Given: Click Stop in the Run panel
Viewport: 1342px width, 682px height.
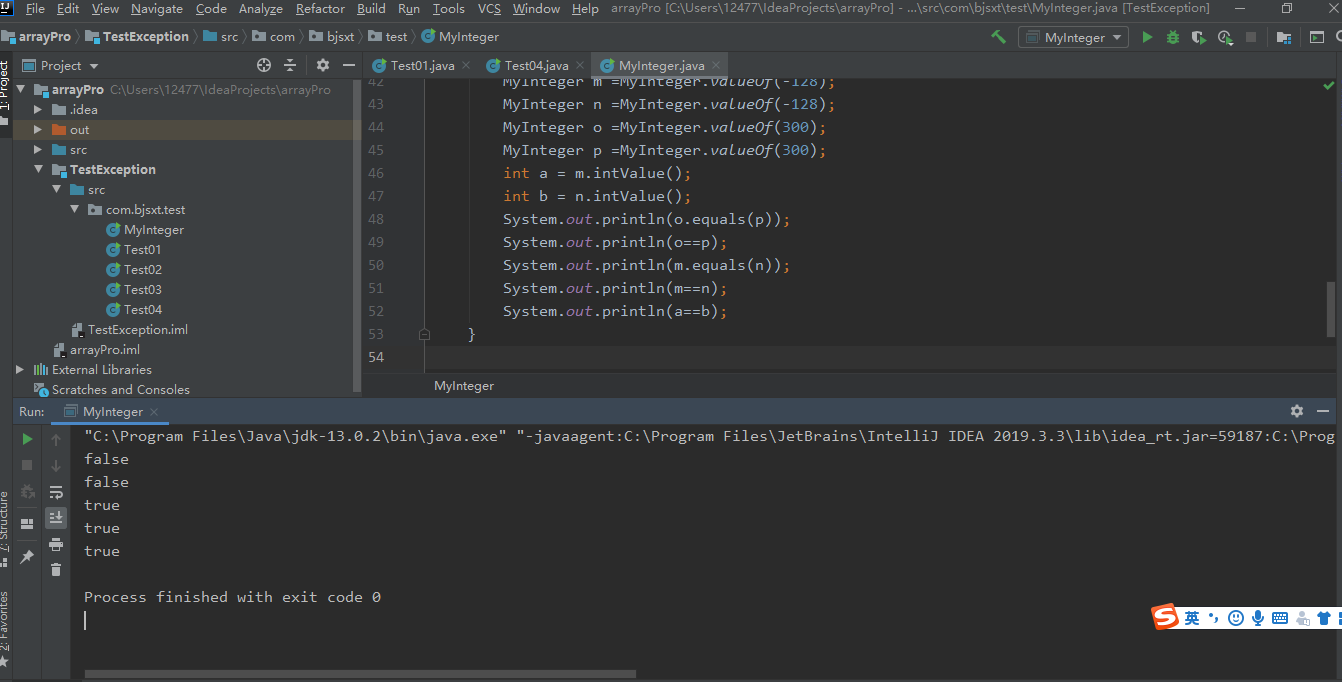Looking at the screenshot, I should 27,465.
